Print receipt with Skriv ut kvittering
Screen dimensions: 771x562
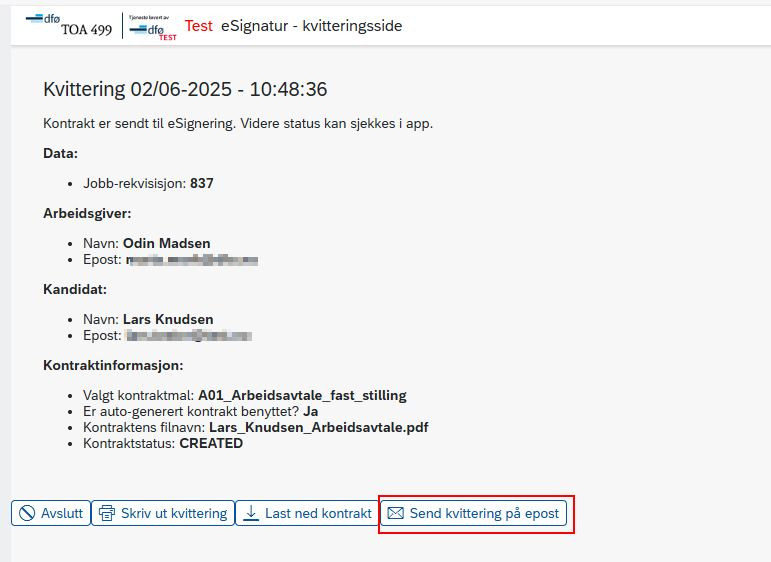pyautogui.click(x=163, y=513)
